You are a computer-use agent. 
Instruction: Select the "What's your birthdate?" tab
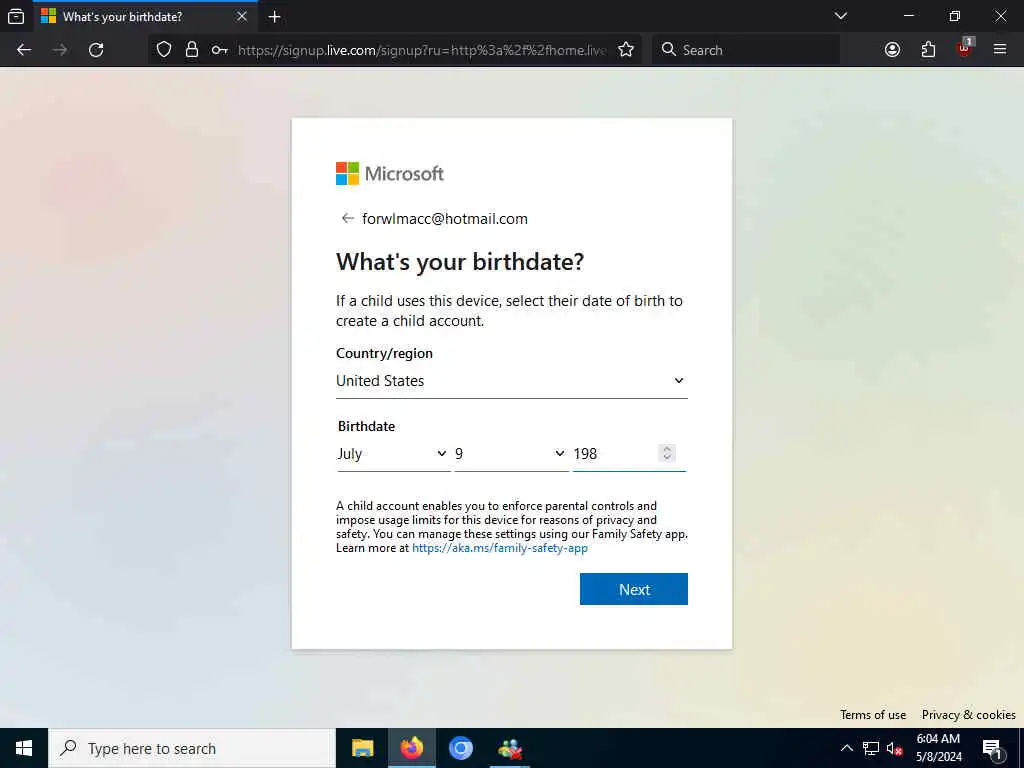pyautogui.click(x=145, y=17)
